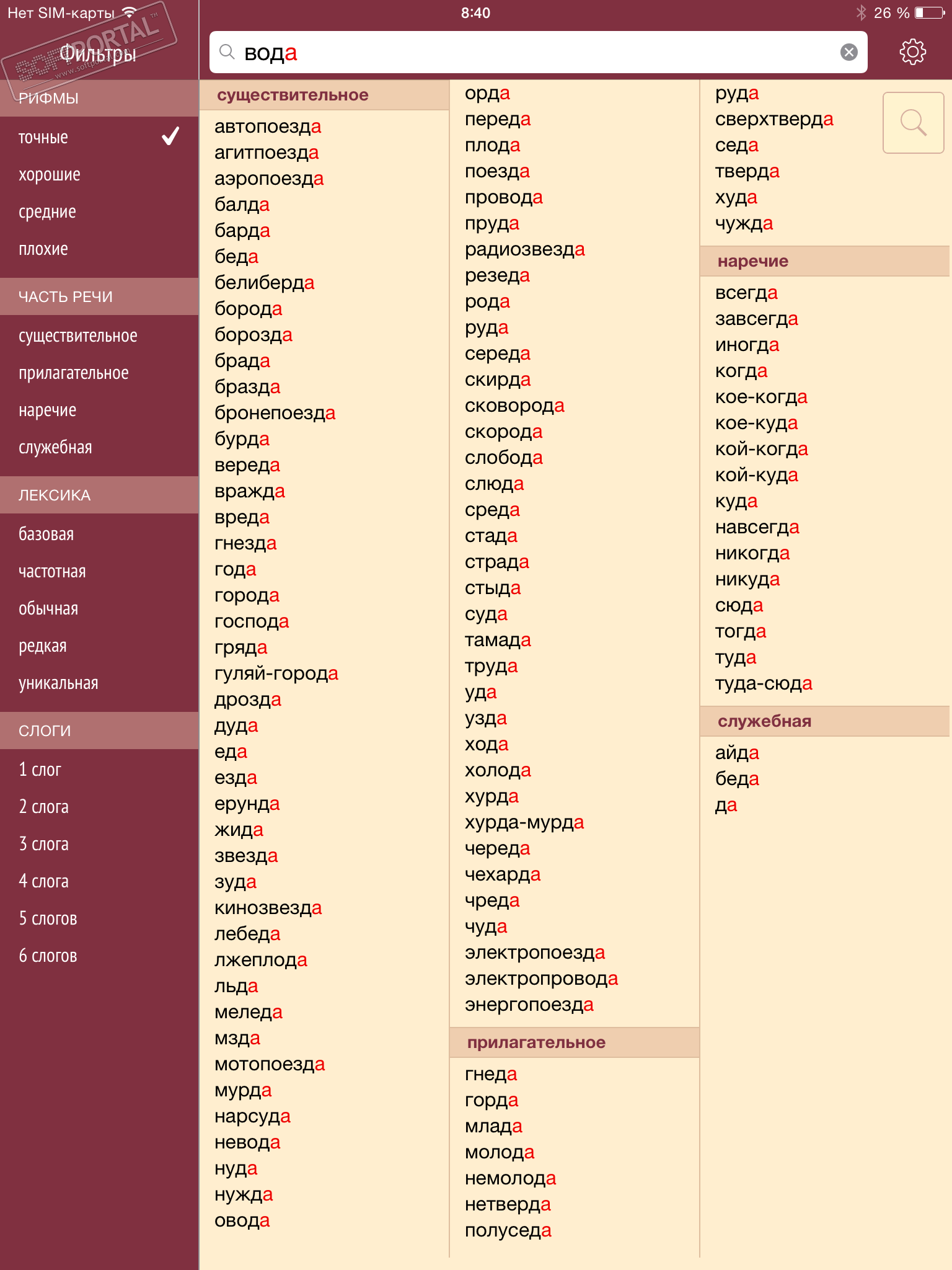Tap the прилагательное results header
The height and width of the screenshot is (1270, 952).
click(x=575, y=1042)
